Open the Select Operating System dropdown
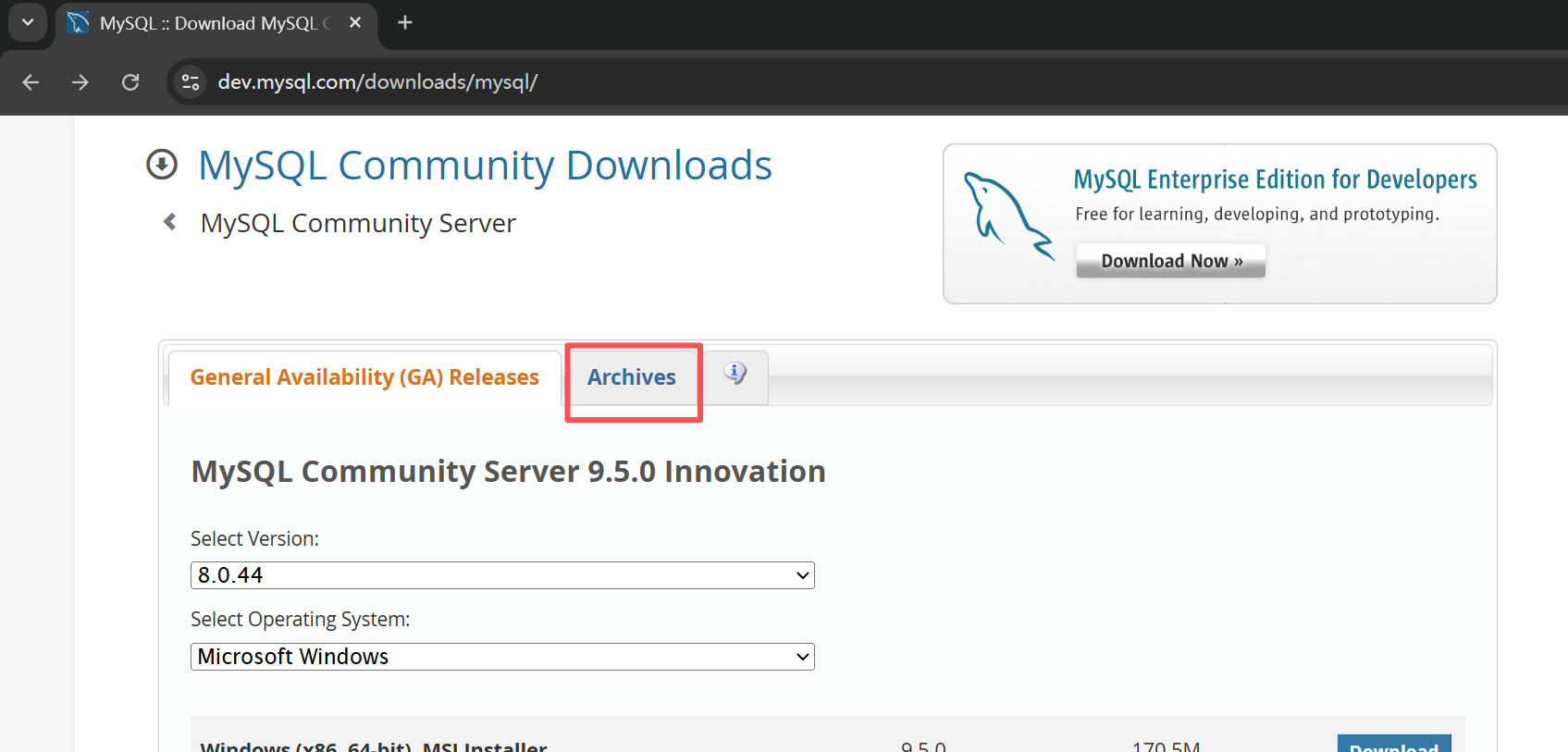Image resolution: width=1568 pixels, height=752 pixels. tap(502, 657)
